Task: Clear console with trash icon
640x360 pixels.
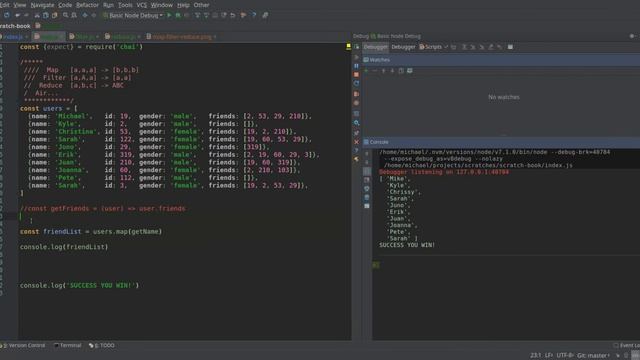Action: (x=367, y=197)
